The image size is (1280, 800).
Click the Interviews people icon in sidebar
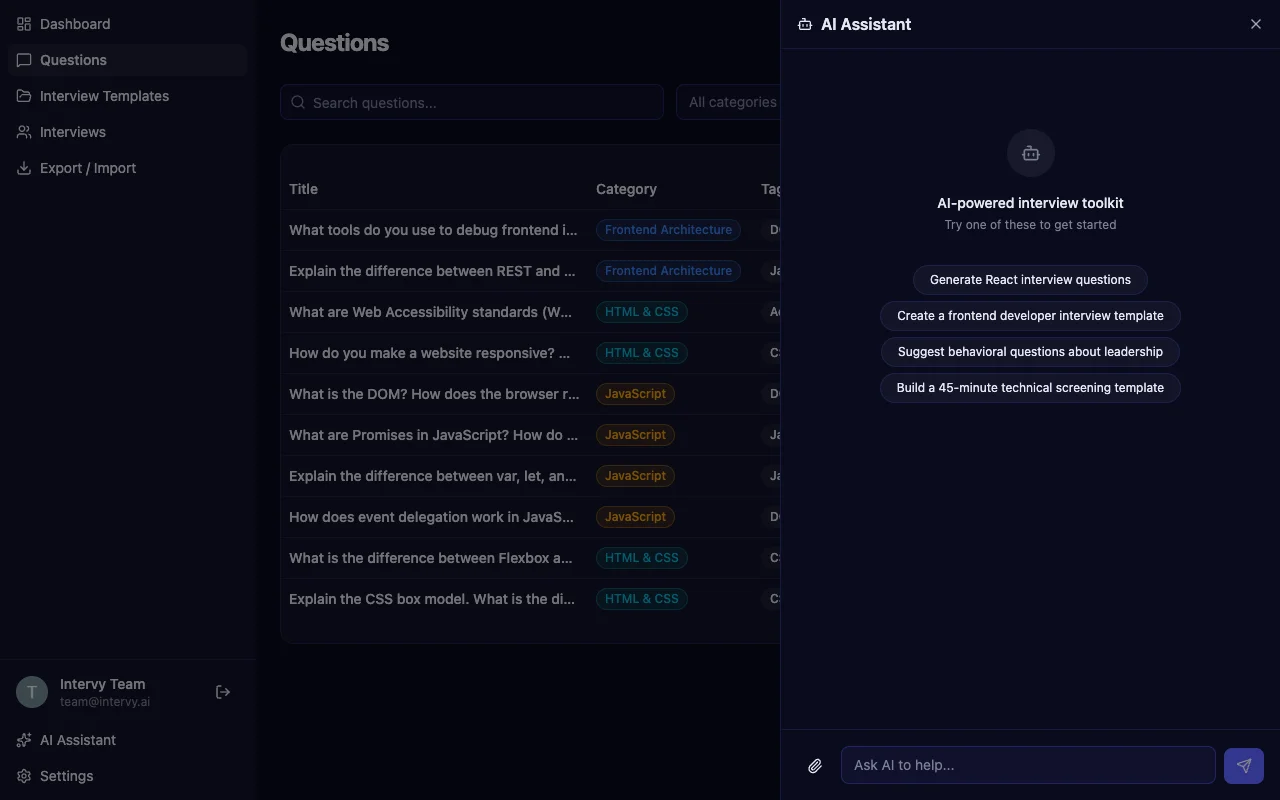pyautogui.click(x=23, y=131)
